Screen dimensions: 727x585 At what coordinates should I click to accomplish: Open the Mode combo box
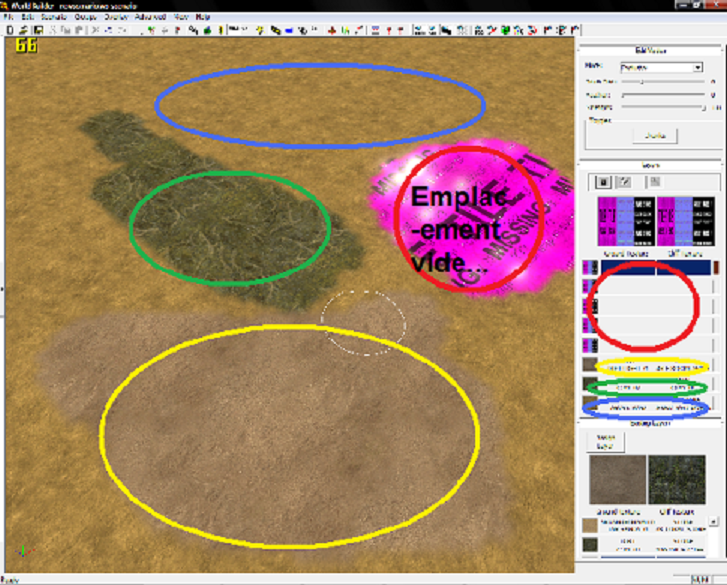point(661,68)
